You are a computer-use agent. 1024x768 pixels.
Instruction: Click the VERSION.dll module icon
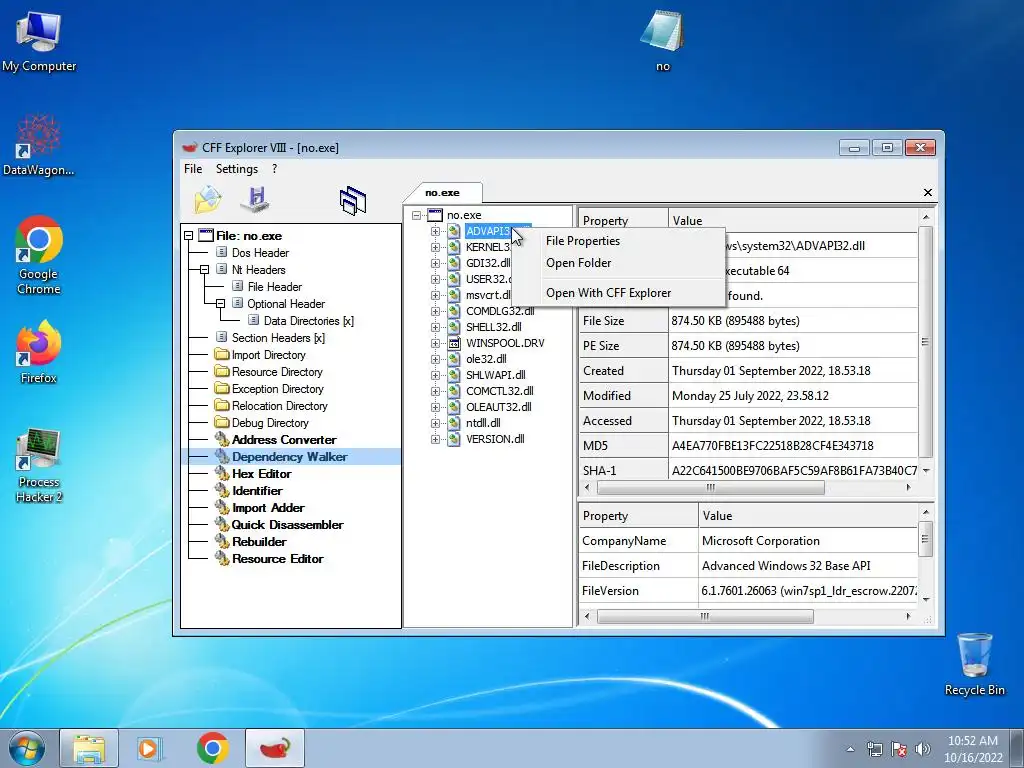click(x=454, y=439)
